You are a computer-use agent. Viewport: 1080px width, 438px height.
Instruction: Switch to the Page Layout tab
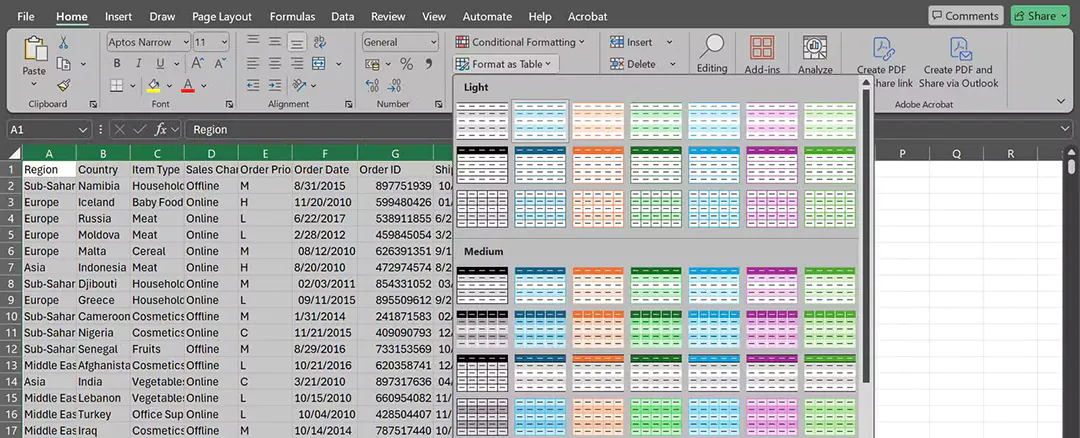(x=222, y=16)
